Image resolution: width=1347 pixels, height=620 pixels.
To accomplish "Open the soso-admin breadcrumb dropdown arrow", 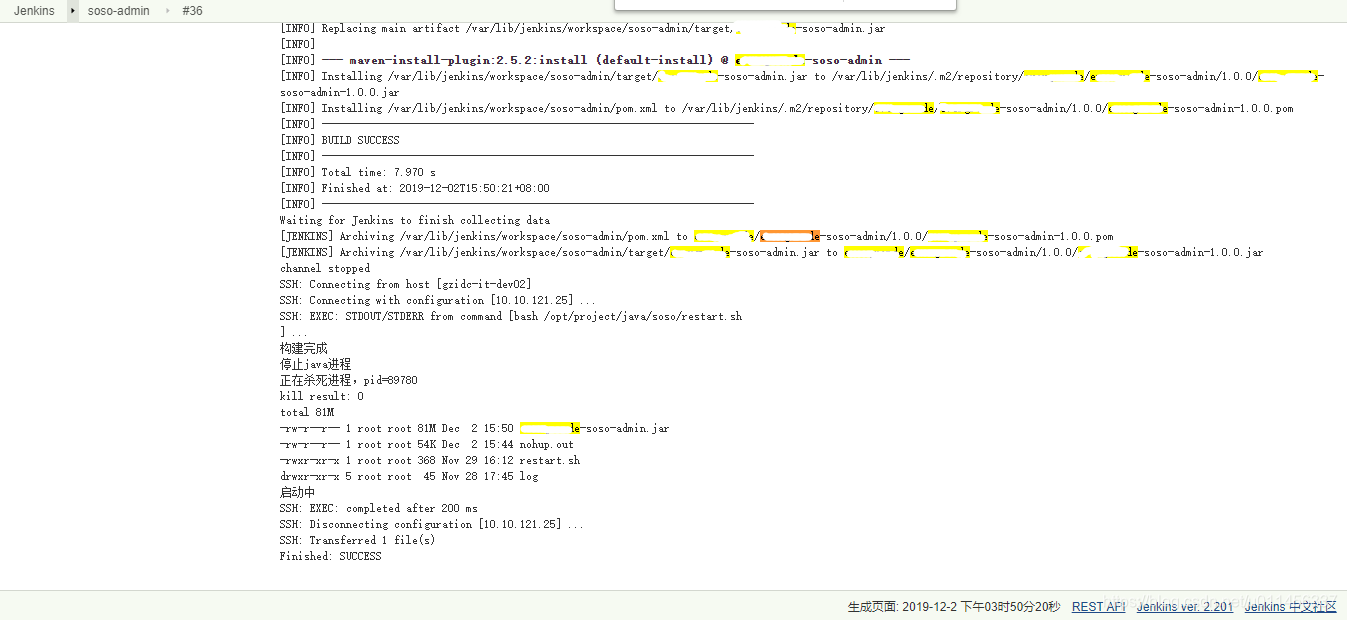I will pos(168,11).
